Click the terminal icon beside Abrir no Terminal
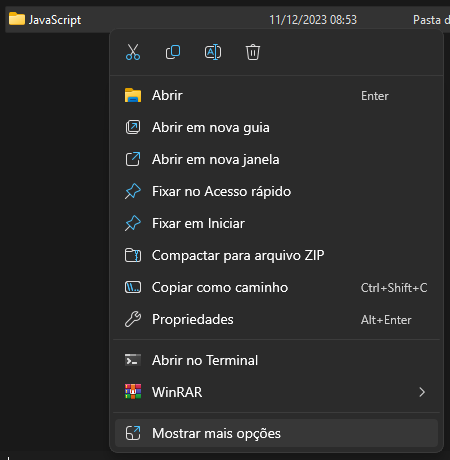 (x=133, y=360)
